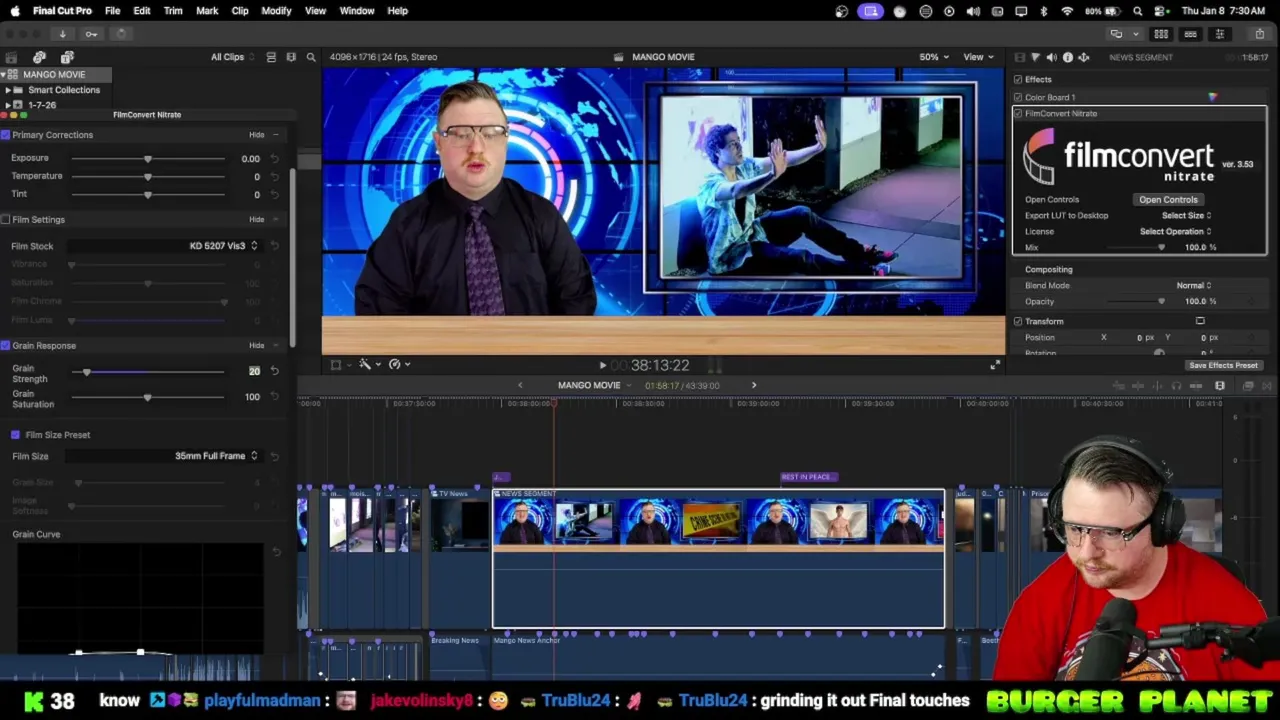
Task: Open the Edit menu
Action: click(142, 11)
